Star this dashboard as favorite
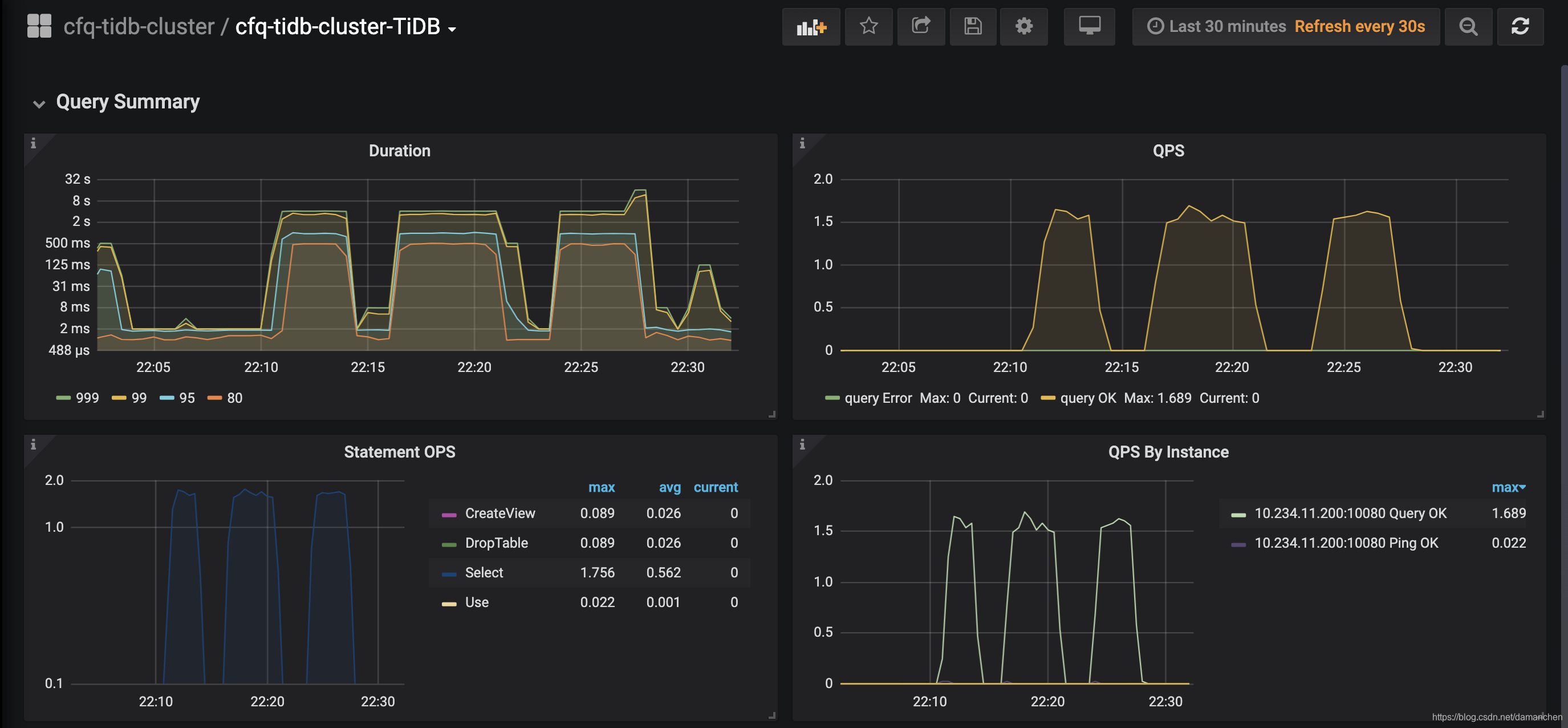This screenshot has height=728, width=1568. point(868,26)
